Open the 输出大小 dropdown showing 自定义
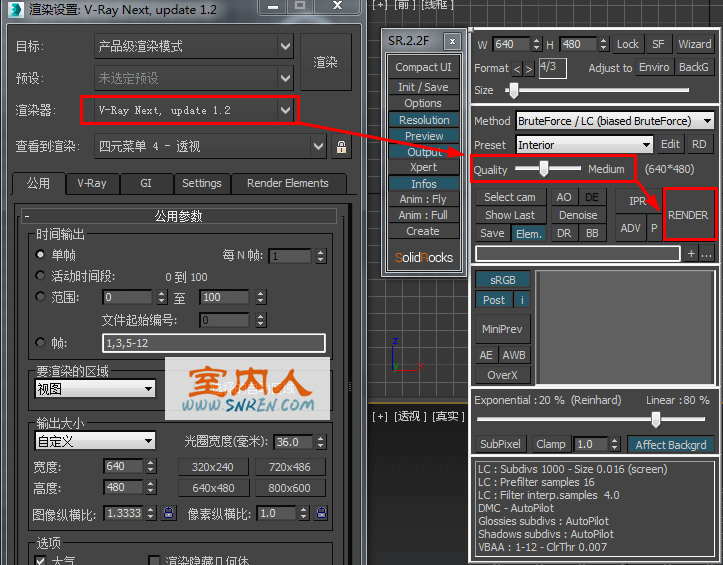 pos(95,441)
